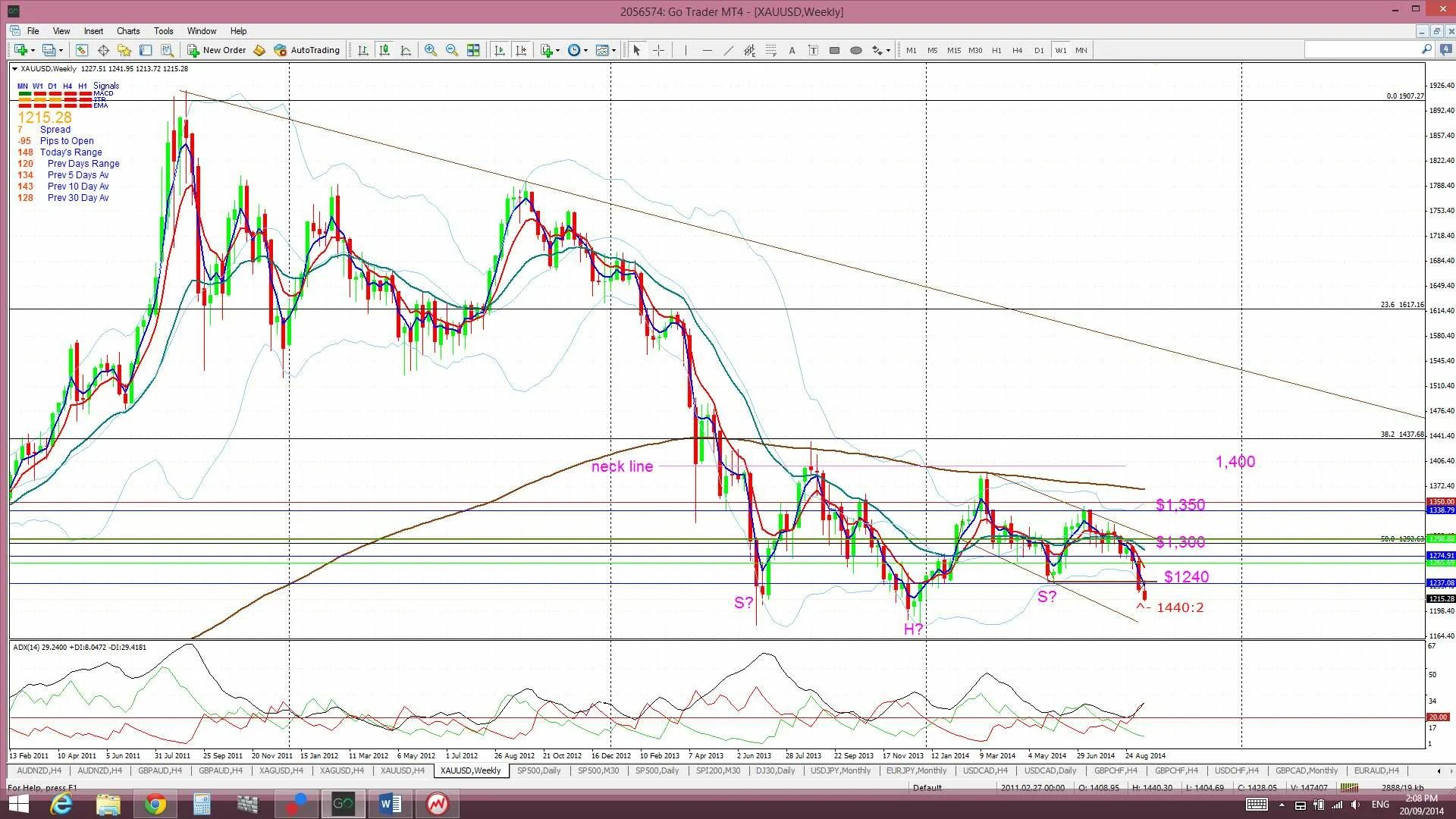The height and width of the screenshot is (819, 1456).
Task: Select the draw ellipse tool
Action: point(855,50)
